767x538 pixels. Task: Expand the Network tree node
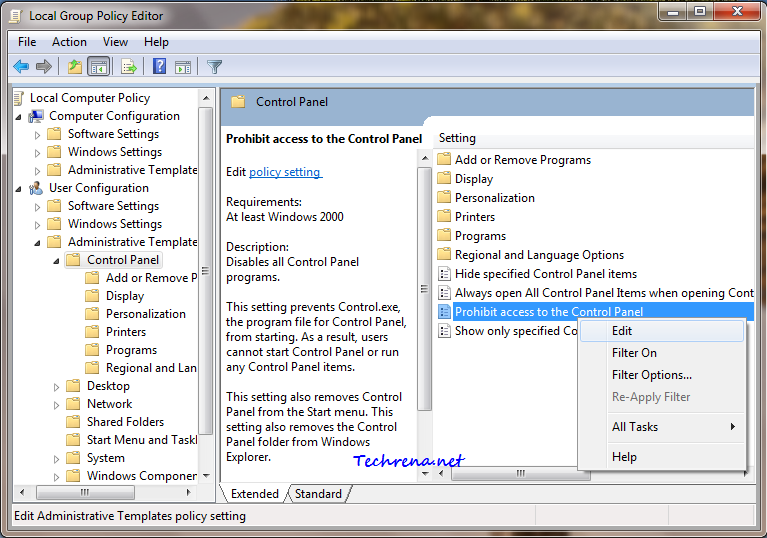[57, 405]
